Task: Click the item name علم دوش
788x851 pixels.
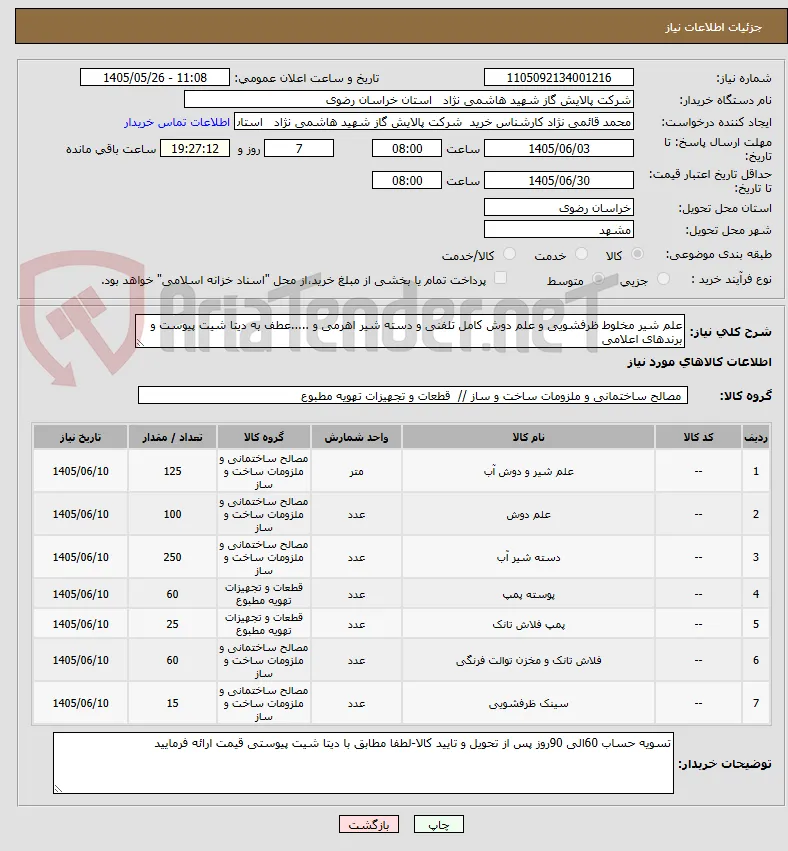Action: [528, 515]
